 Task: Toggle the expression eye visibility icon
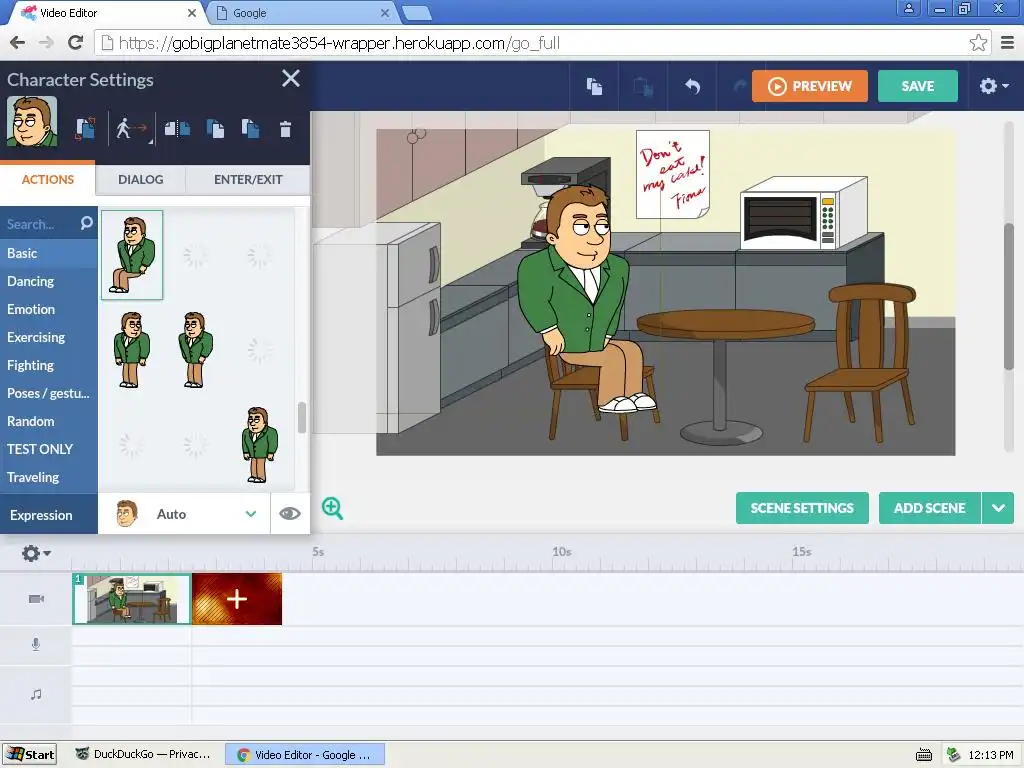pyautogui.click(x=290, y=514)
